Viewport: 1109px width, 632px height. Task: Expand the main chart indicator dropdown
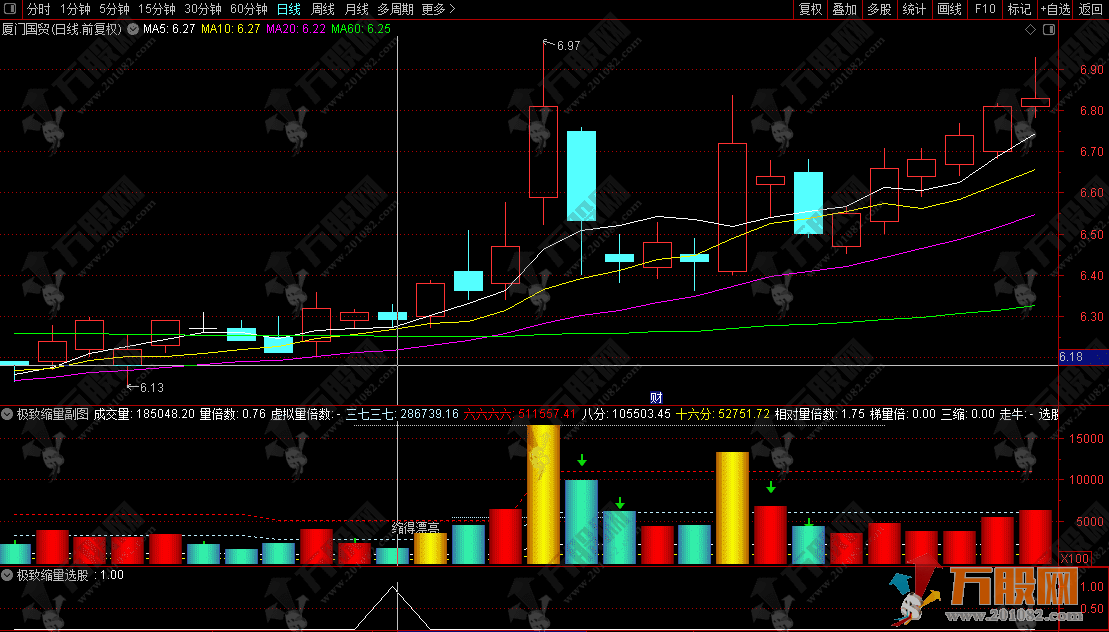(x=132, y=29)
